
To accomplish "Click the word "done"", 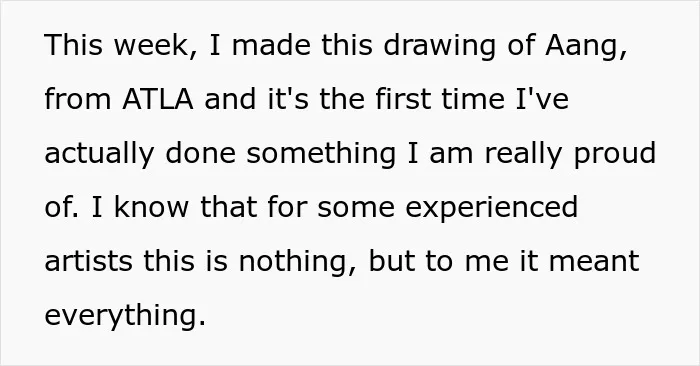I will pyautogui.click(x=200, y=153).
